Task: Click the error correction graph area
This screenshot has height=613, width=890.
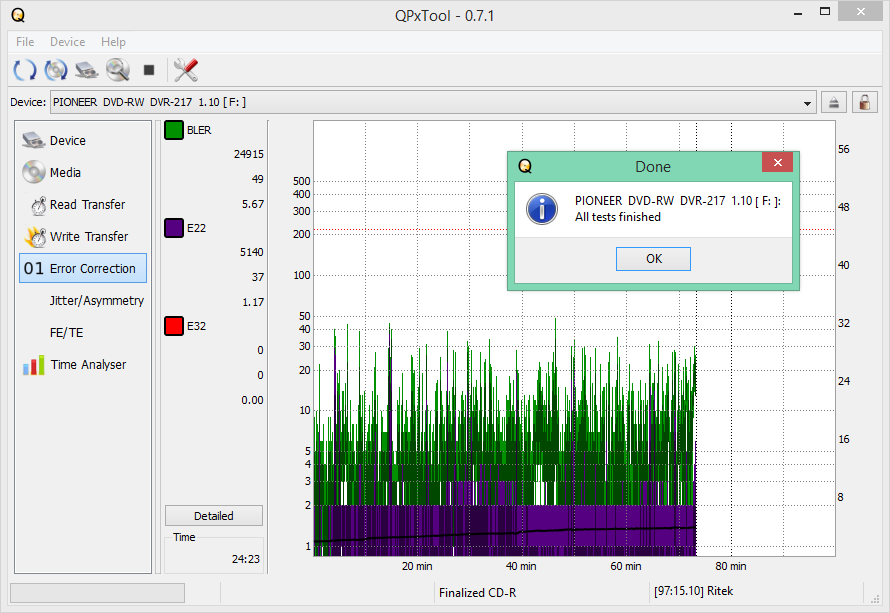Action: point(574,338)
